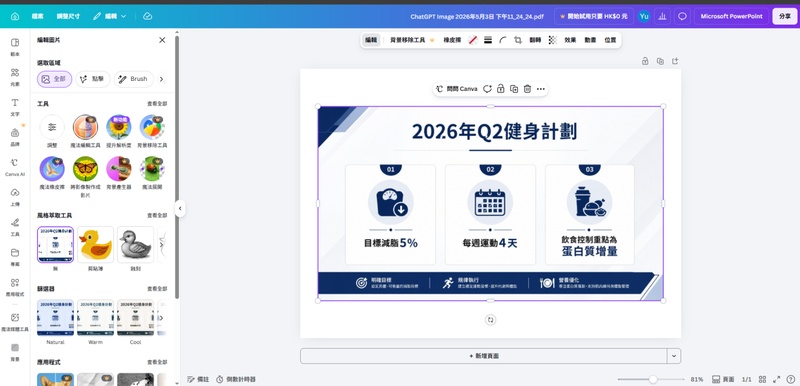Click the cloud save status icon
Viewport: 800px width, 386px height.
pyautogui.click(x=147, y=16)
